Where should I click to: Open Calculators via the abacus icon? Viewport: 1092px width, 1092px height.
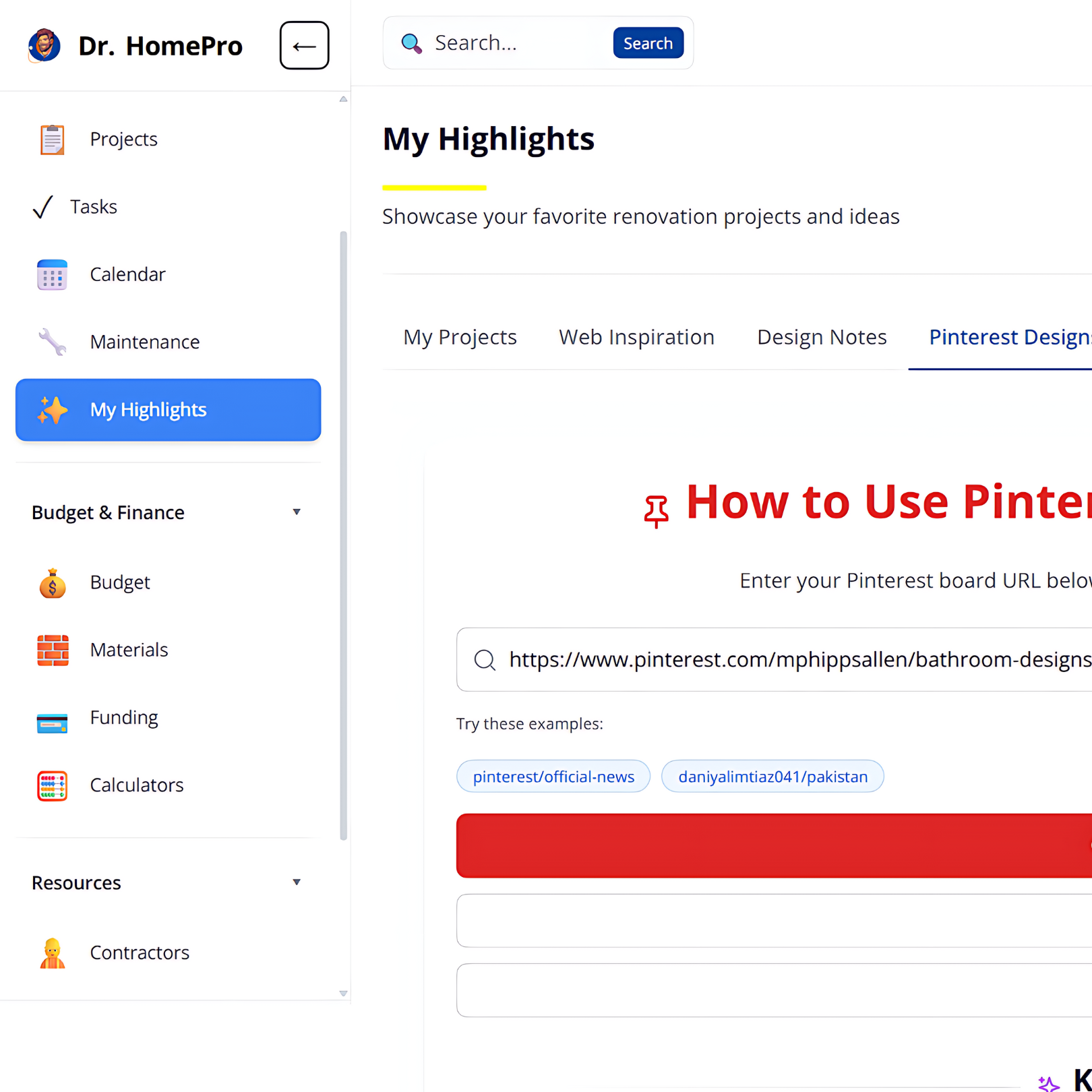point(52,786)
